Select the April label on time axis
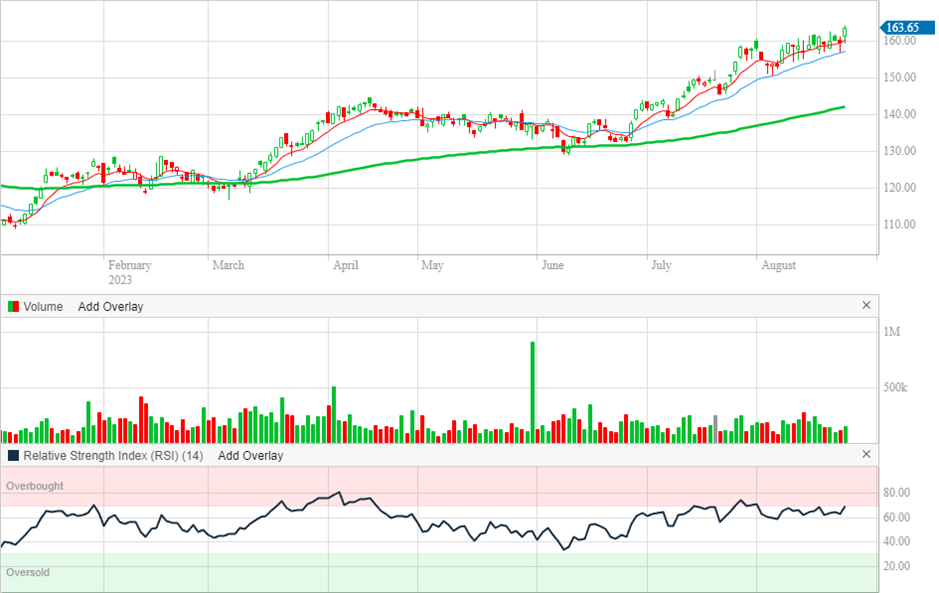 [346, 266]
